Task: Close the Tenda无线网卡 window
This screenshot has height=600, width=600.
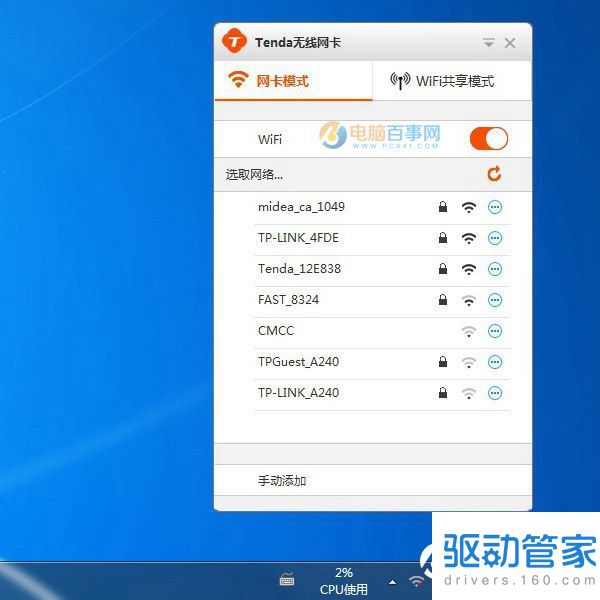Action: point(510,43)
